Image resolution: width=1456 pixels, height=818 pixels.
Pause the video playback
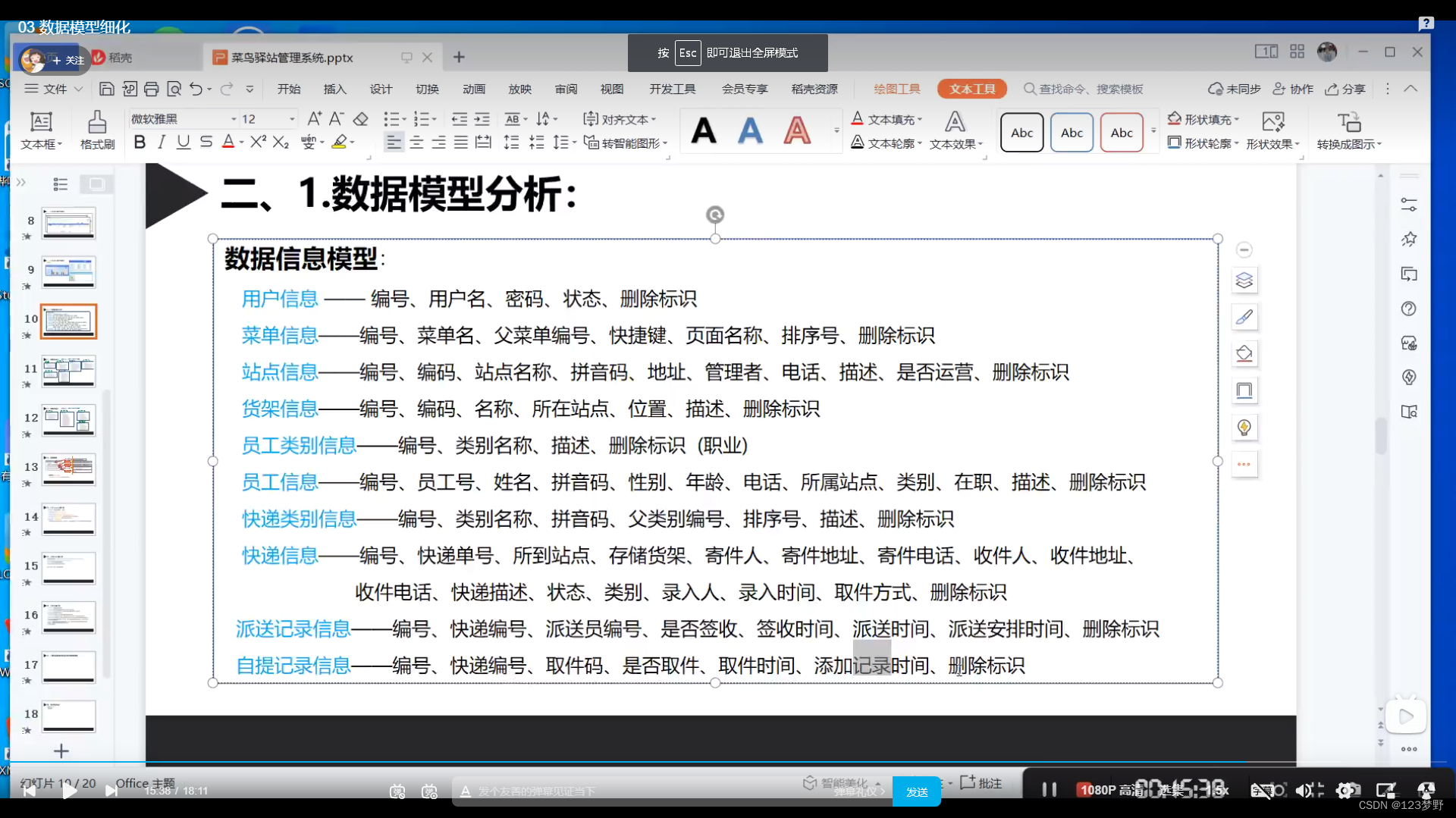1050,790
